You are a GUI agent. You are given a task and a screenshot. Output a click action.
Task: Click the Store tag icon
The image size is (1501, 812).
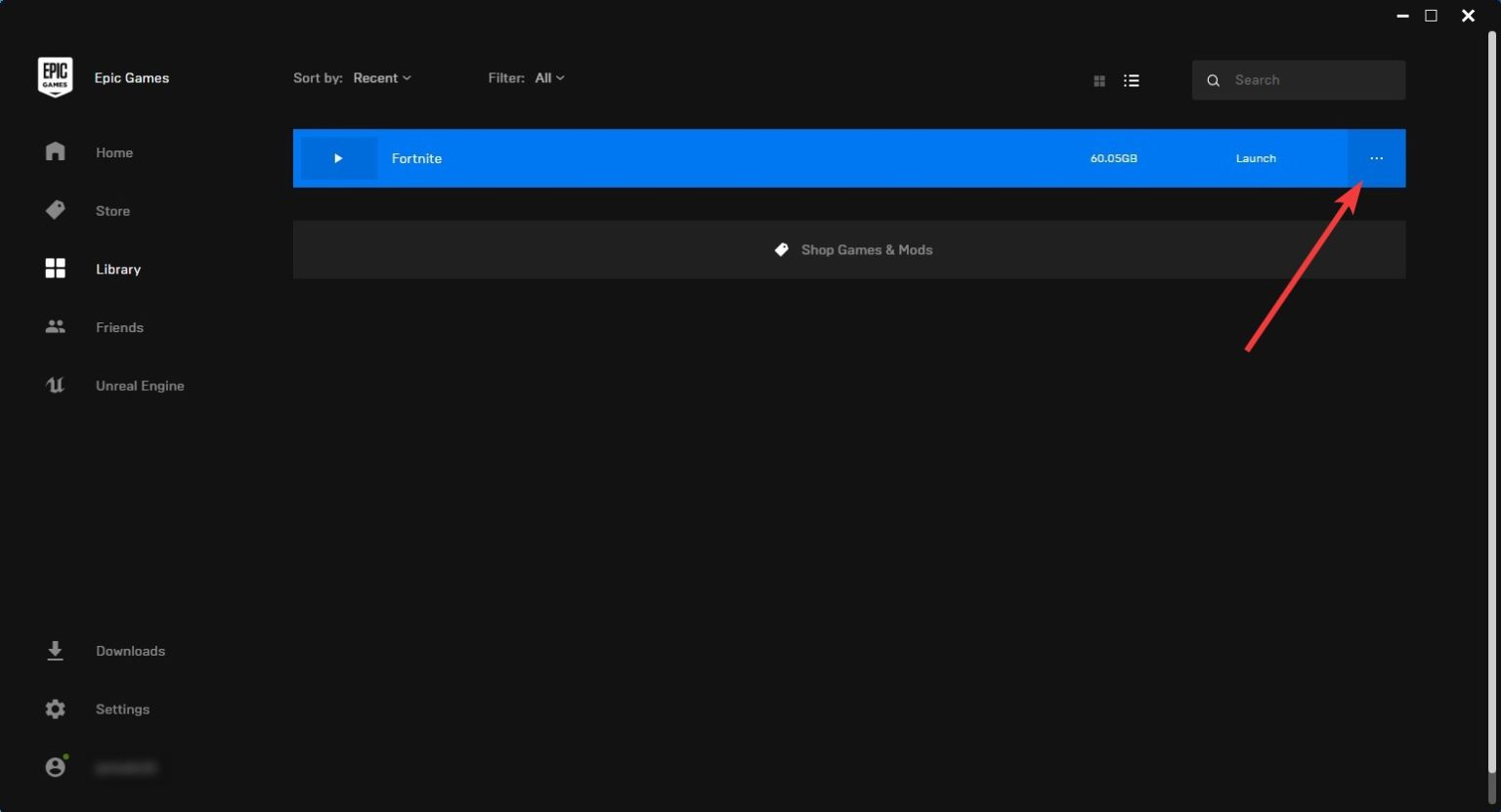click(56, 210)
